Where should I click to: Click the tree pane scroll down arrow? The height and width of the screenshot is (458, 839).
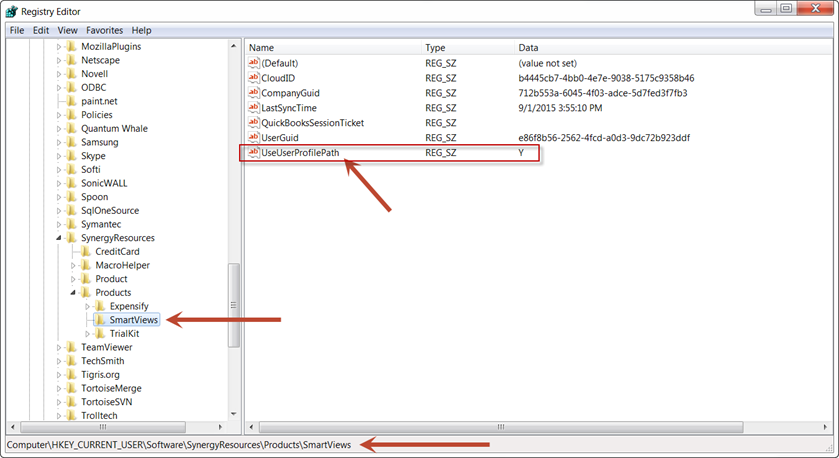point(233,414)
